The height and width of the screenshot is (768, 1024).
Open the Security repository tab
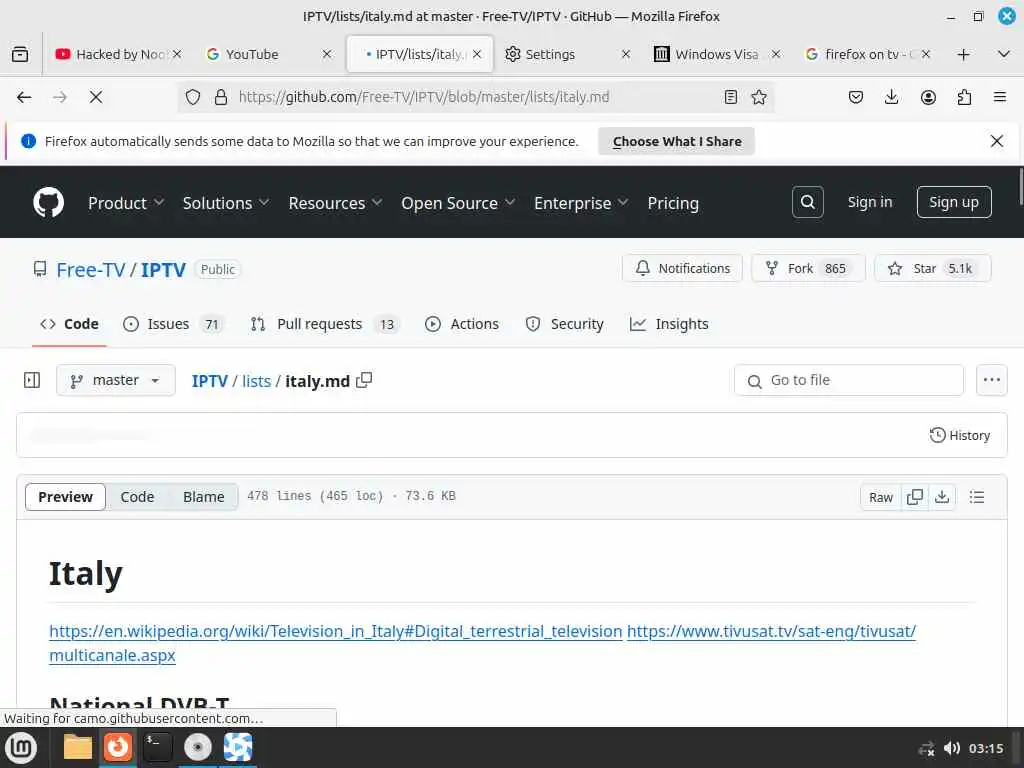point(565,324)
